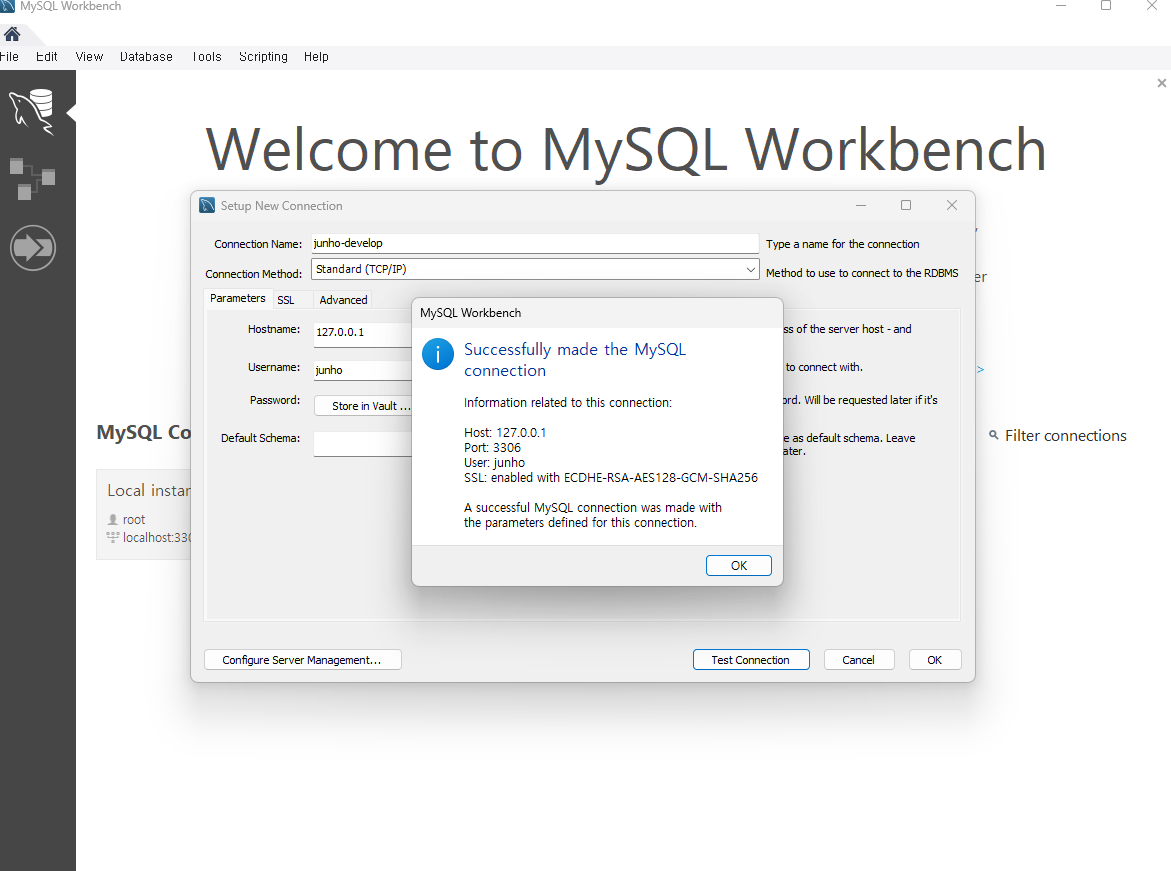Open the Connection Method dropdown
This screenshot has width=1171, height=871.
(750, 269)
